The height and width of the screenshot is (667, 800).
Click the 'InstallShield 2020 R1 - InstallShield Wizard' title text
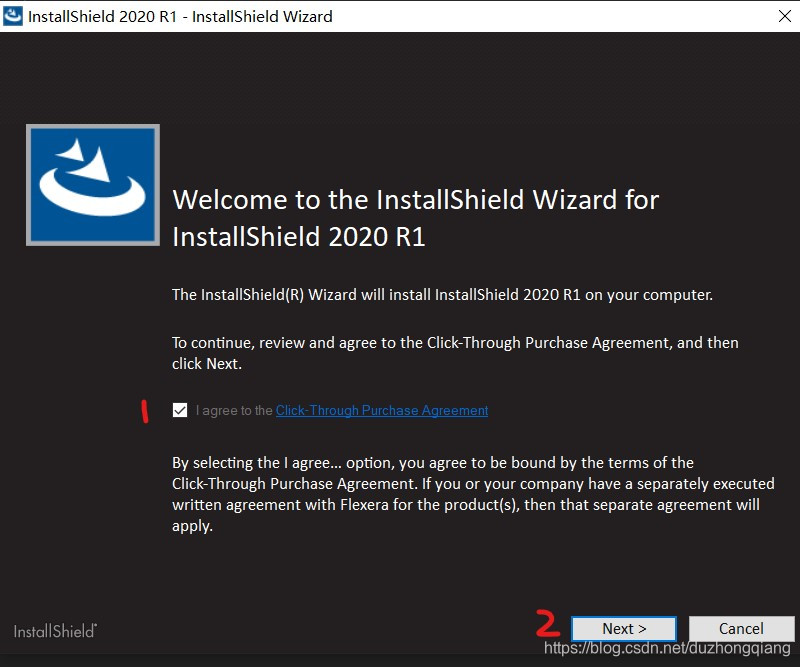pyautogui.click(x=180, y=16)
